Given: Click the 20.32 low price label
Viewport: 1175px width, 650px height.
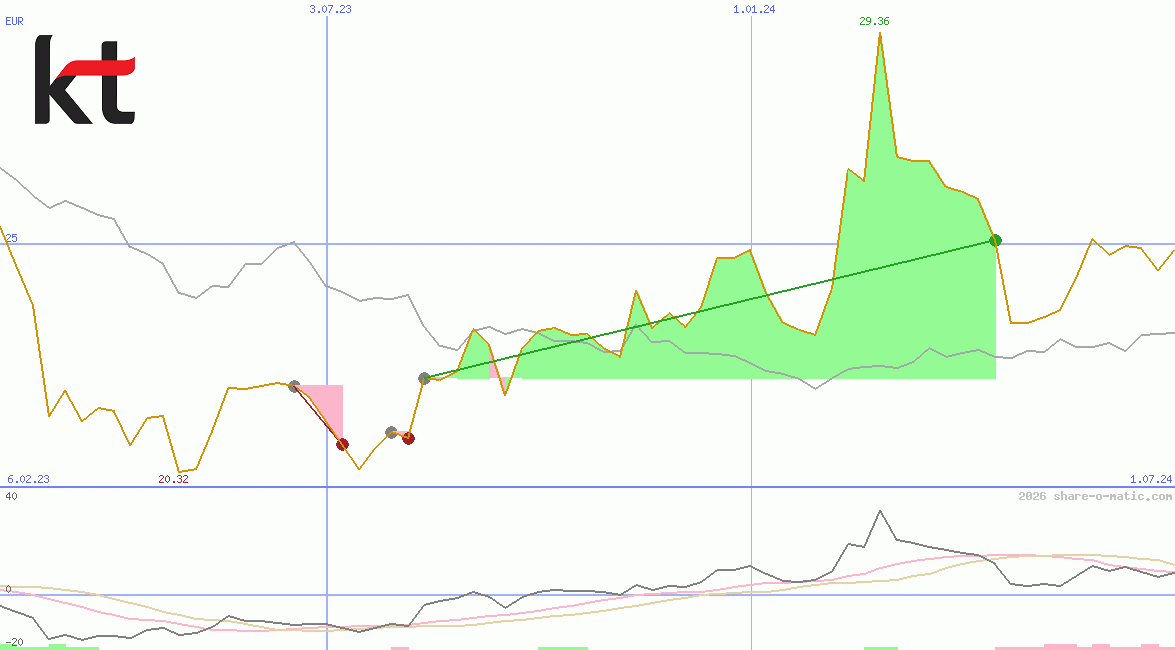Looking at the screenshot, I should [x=173, y=479].
